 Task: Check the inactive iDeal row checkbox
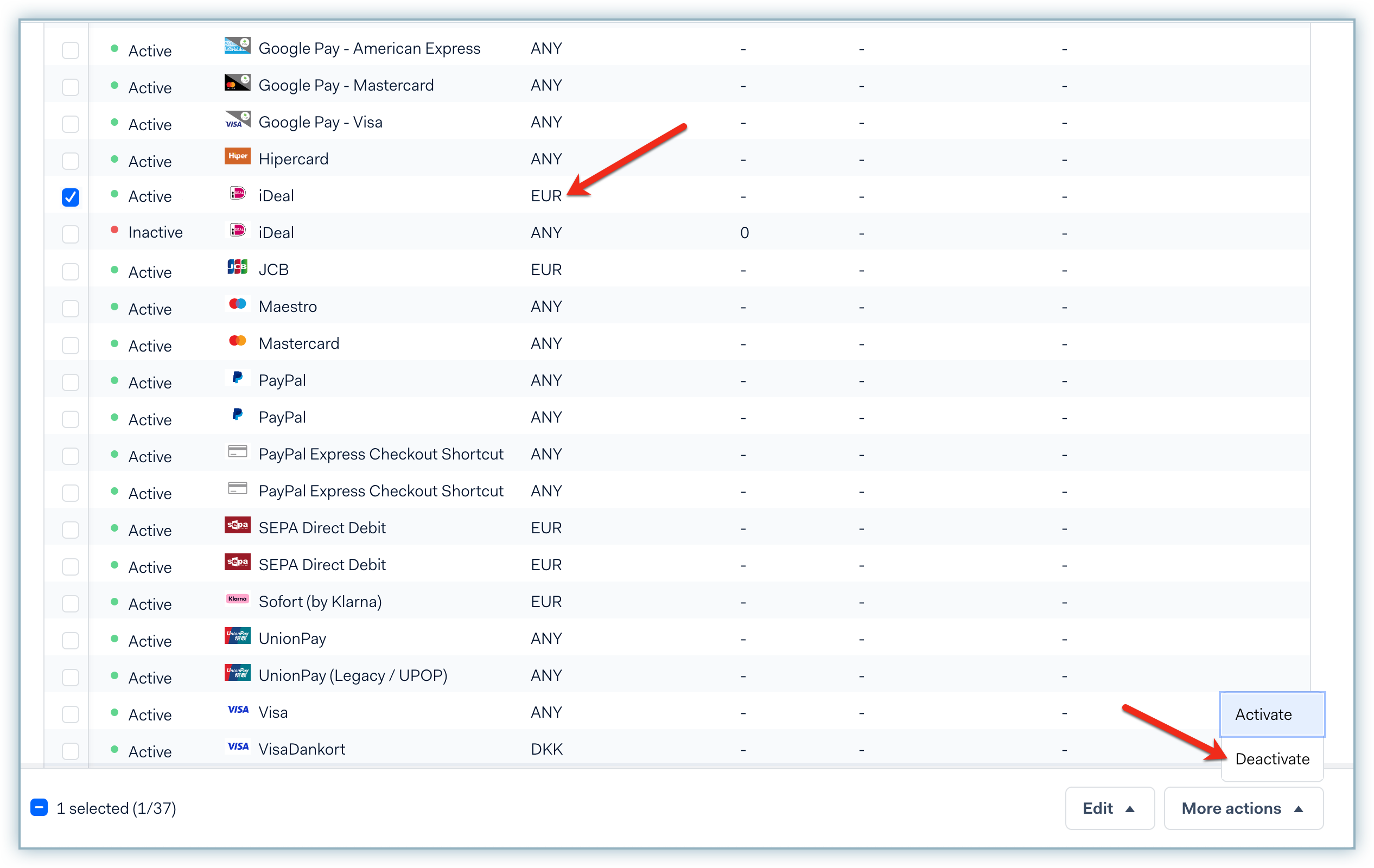point(70,234)
